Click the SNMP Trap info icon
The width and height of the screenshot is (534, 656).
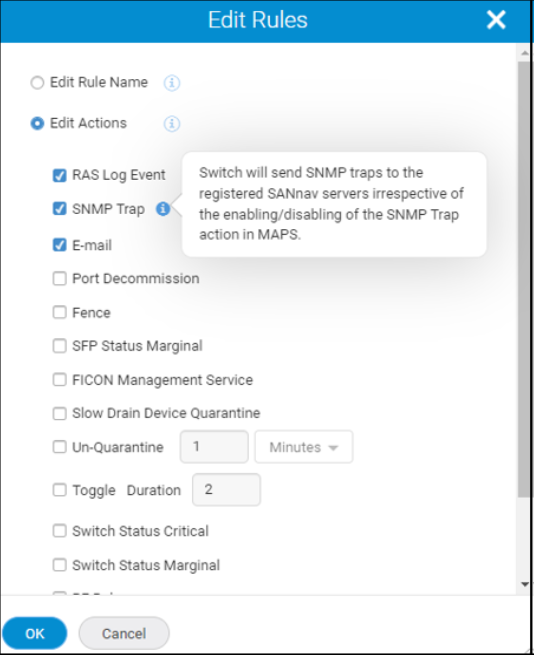(x=163, y=208)
